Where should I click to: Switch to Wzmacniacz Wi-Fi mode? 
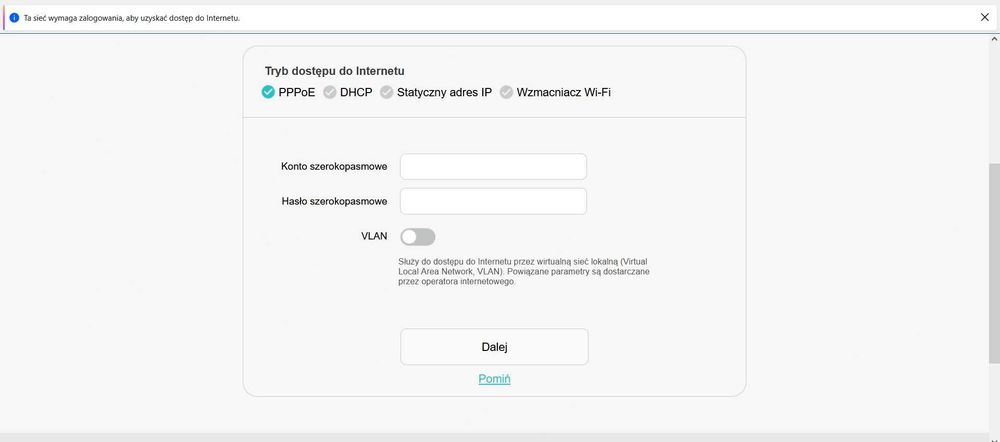pos(507,93)
